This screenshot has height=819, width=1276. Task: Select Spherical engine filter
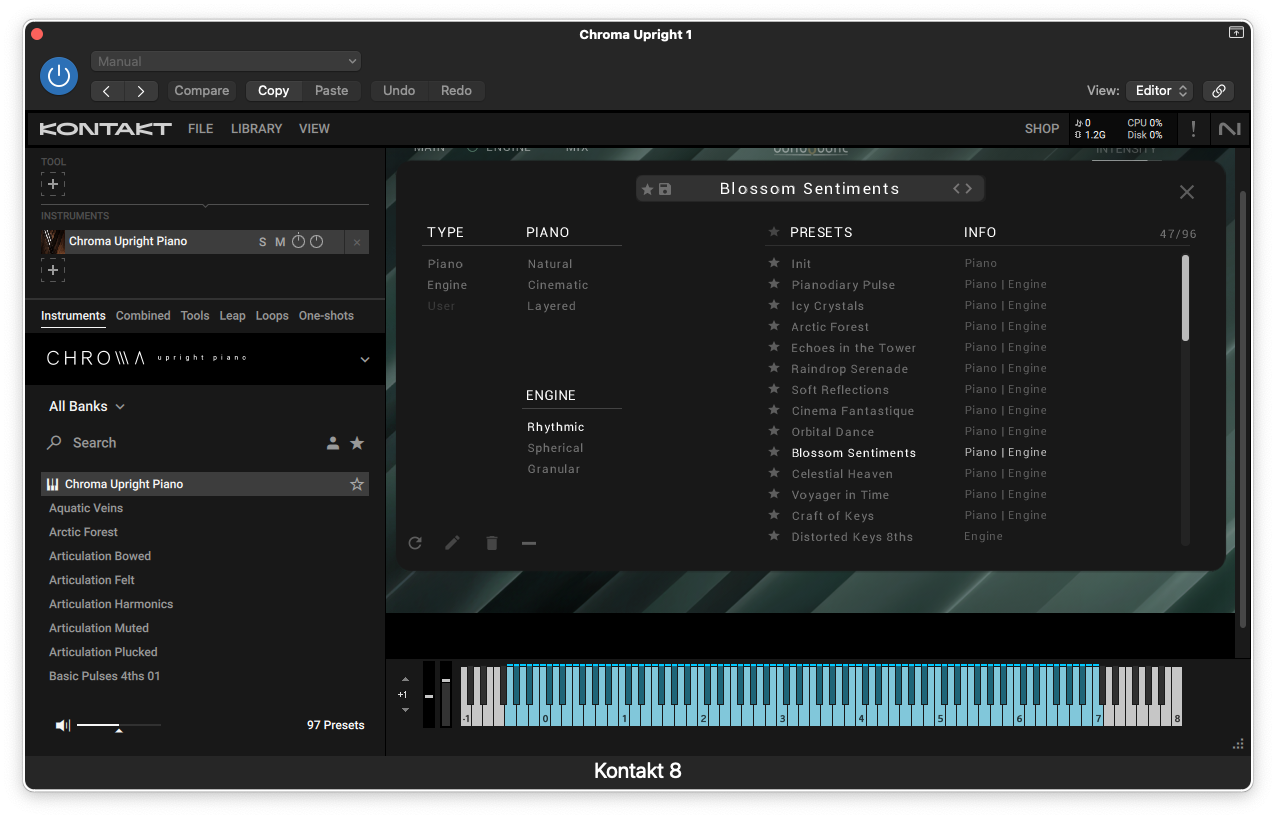pos(555,448)
